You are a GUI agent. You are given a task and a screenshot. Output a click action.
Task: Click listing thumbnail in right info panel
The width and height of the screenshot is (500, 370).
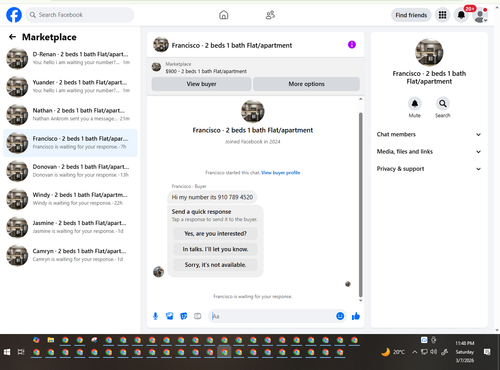tap(429, 52)
